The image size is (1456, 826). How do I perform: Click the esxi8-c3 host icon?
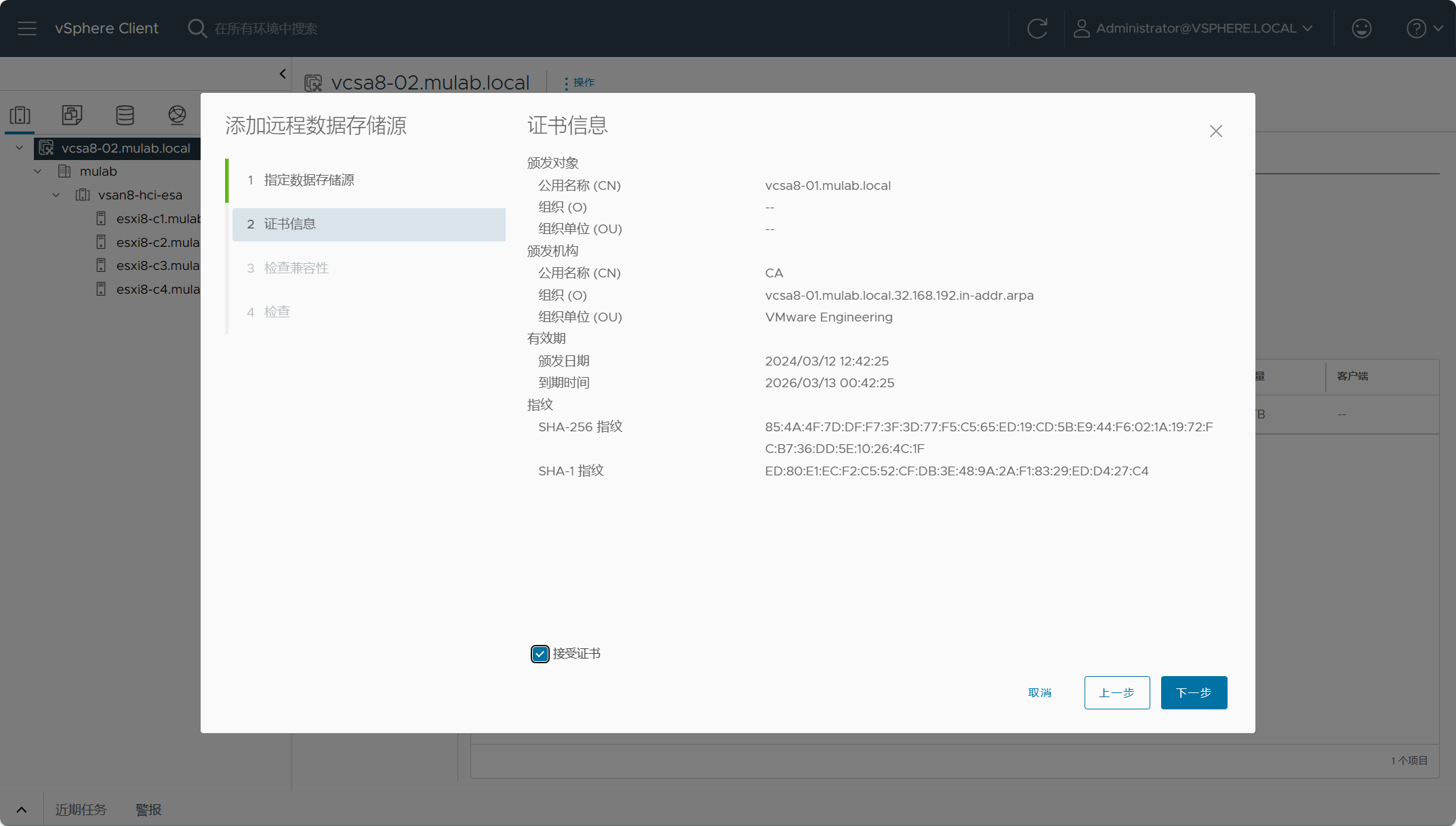point(101,265)
